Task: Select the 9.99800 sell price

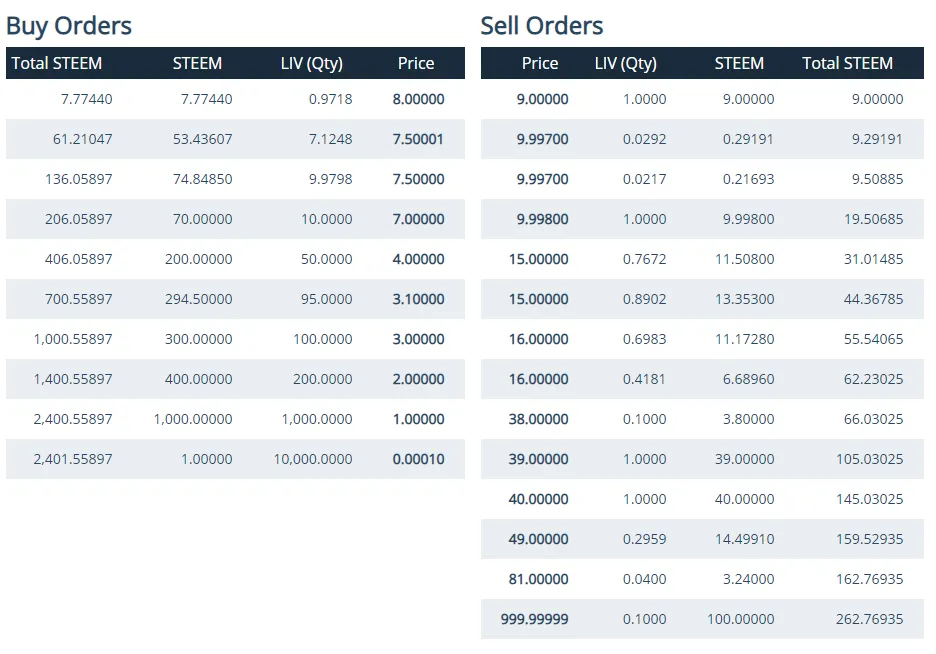Action: click(x=542, y=219)
